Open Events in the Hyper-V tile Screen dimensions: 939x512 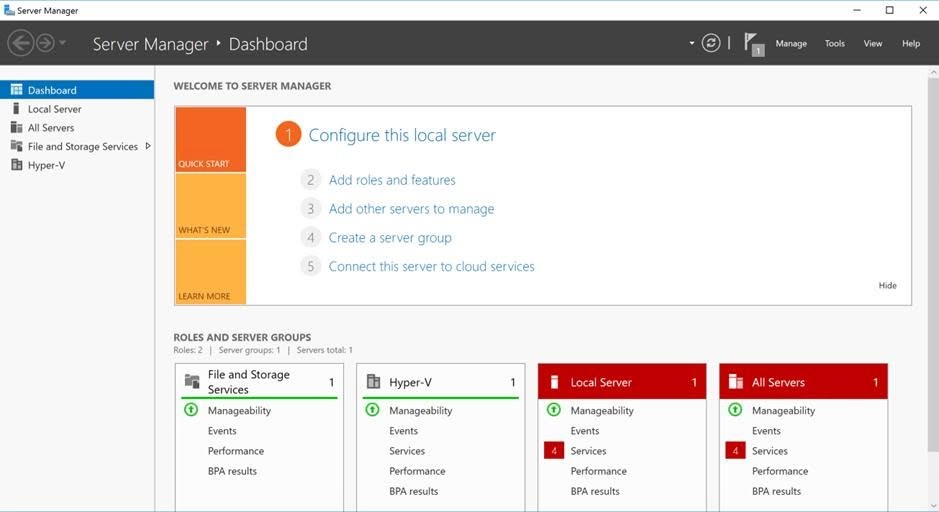(x=404, y=431)
